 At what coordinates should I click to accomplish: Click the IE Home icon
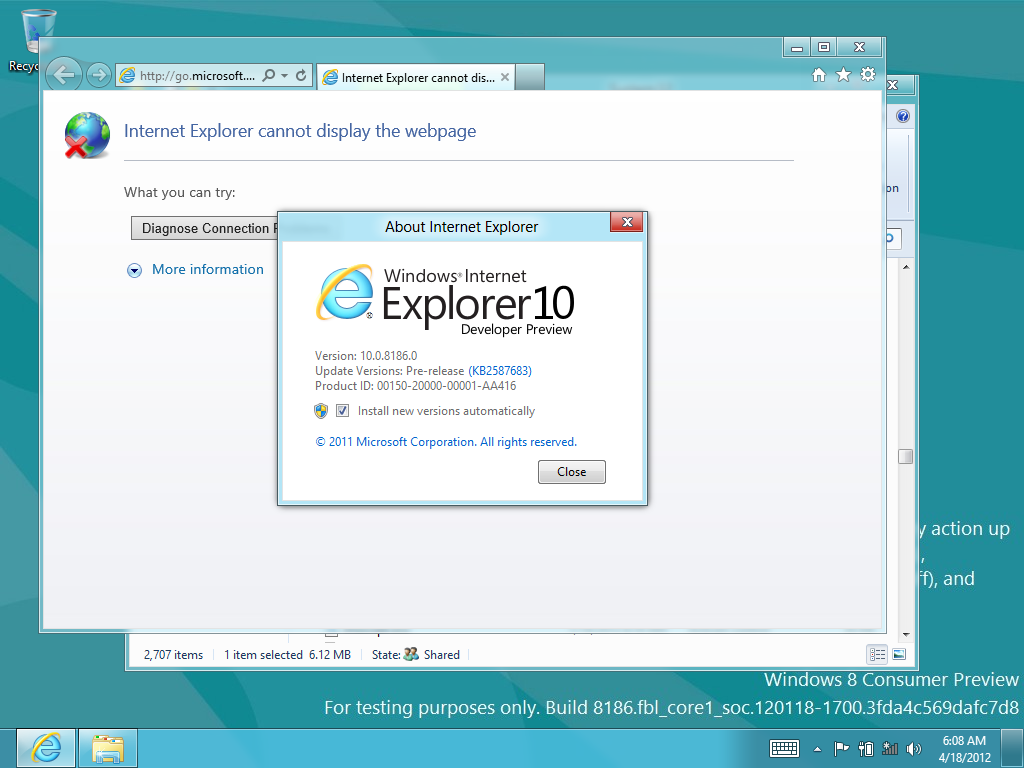(819, 75)
